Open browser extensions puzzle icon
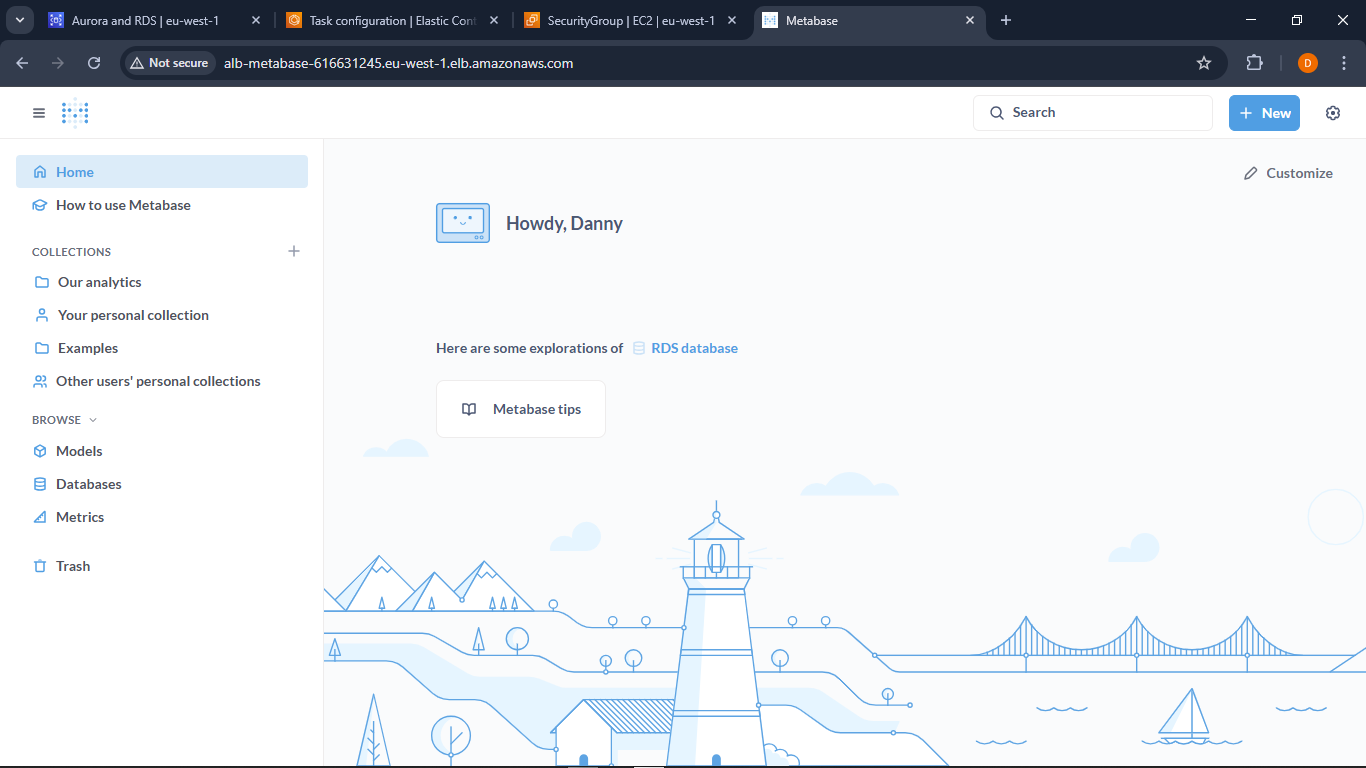Image resolution: width=1366 pixels, height=768 pixels. point(1254,63)
